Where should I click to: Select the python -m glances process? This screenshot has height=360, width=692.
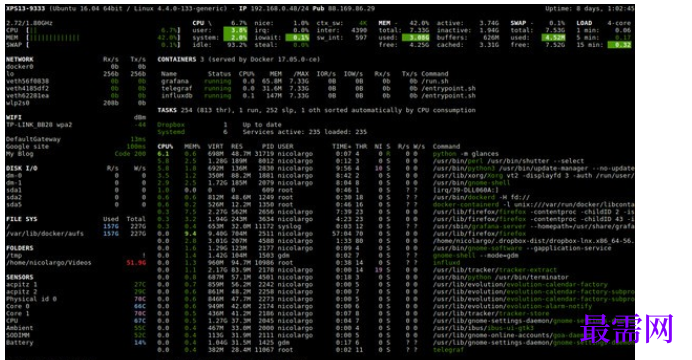click(x=466, y=154)
